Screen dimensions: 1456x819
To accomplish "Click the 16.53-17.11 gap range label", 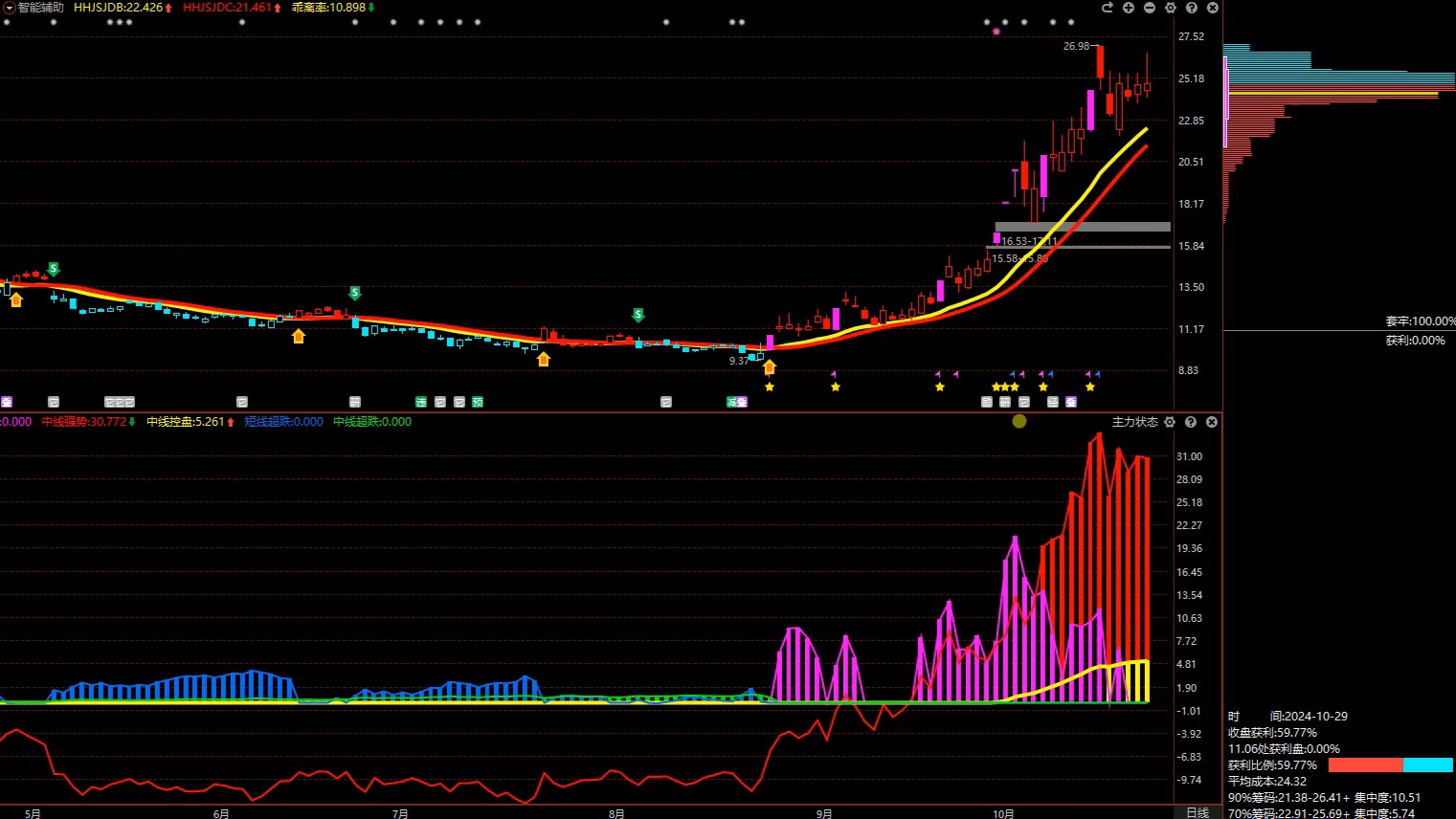I will click(1029, 241).
